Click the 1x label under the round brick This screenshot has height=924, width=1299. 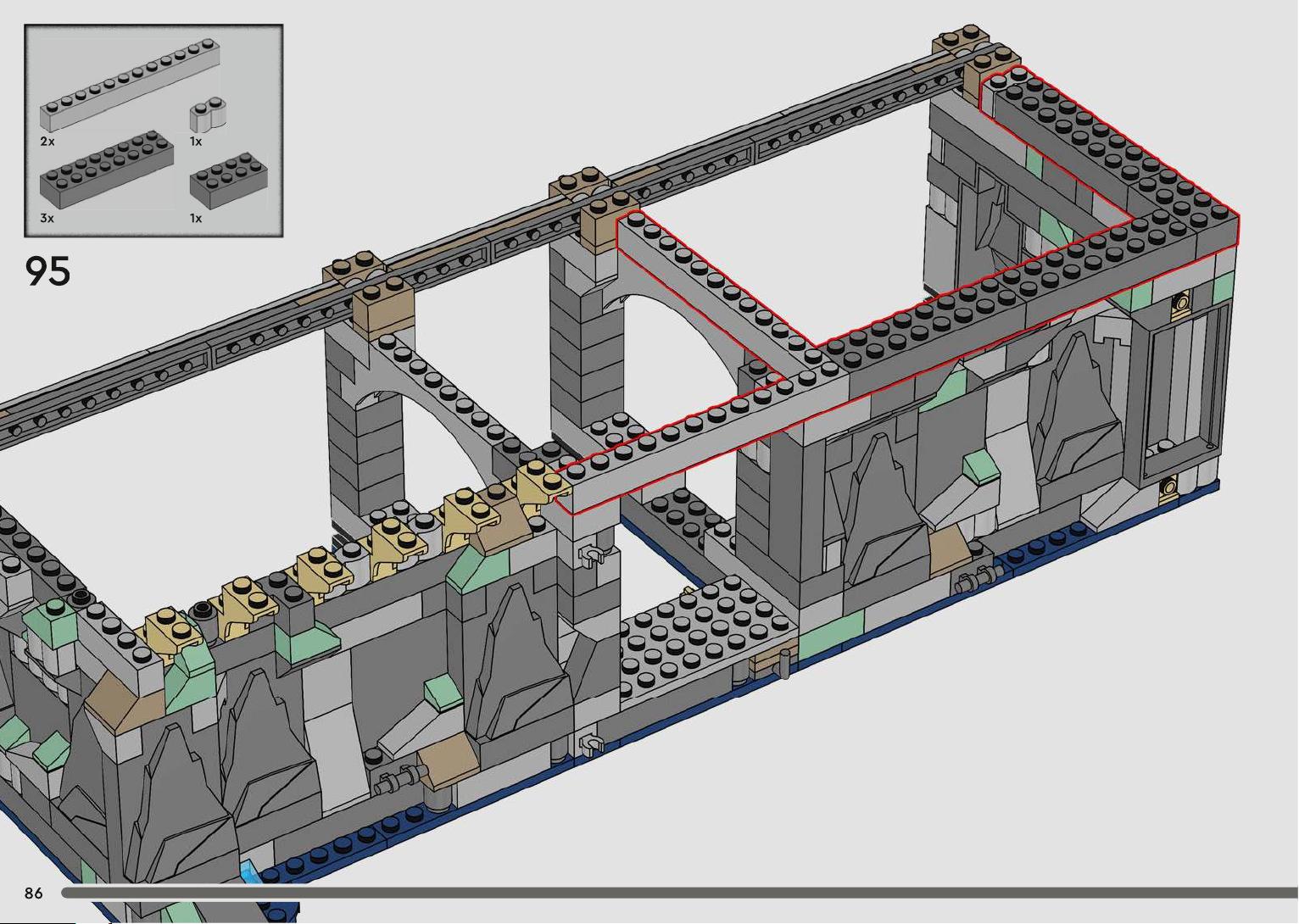click(196, 142)
